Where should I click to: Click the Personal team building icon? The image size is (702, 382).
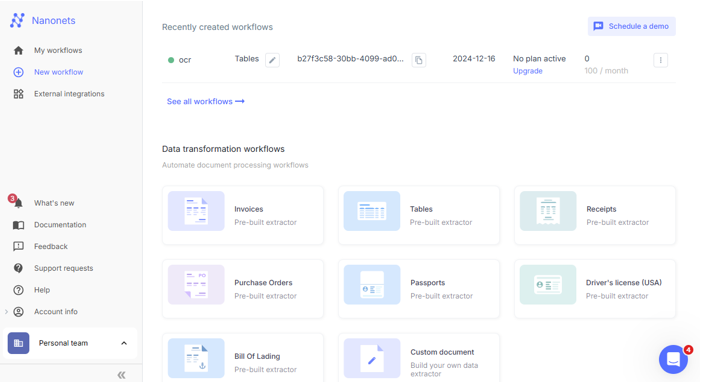pyautogui.click(x=18, y=343)
